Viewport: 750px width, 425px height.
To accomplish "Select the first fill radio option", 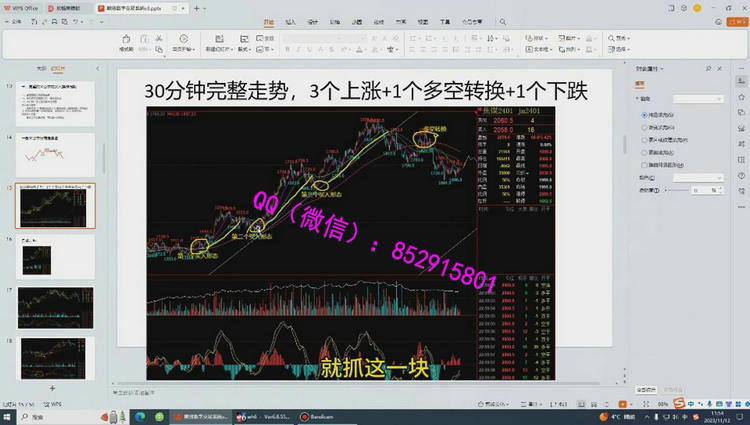I will [x=642, y=115].
